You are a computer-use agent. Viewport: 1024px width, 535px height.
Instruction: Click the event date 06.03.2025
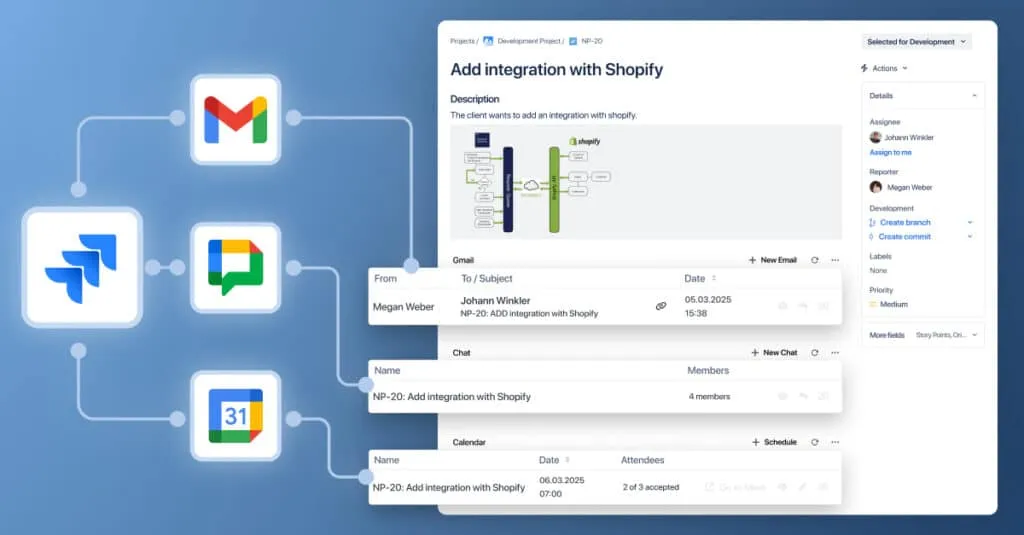coord(562,480)
